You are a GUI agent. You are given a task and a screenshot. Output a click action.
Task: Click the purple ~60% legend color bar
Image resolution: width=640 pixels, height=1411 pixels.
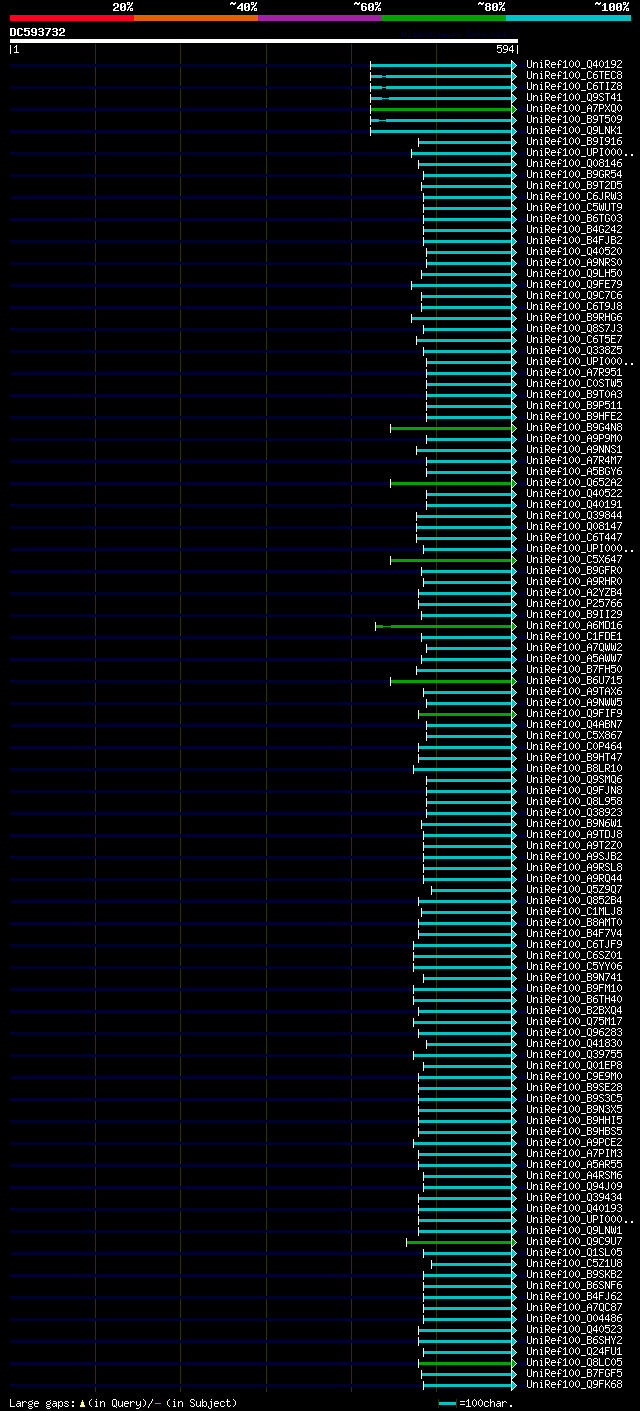(320, 17)
